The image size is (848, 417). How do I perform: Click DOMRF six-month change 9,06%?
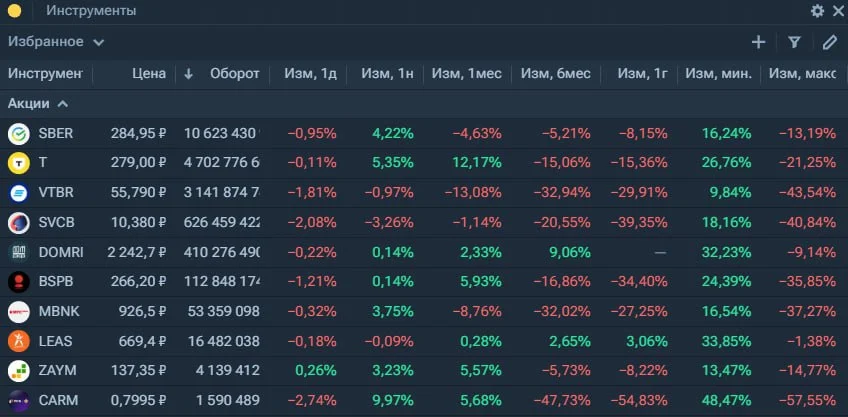click(x=568, y=252)
